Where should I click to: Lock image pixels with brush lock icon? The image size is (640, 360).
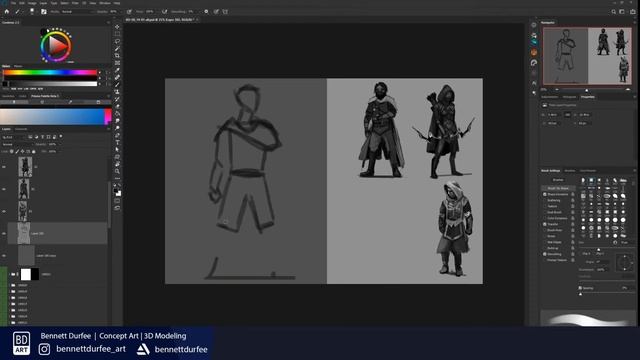pos(17,151)
